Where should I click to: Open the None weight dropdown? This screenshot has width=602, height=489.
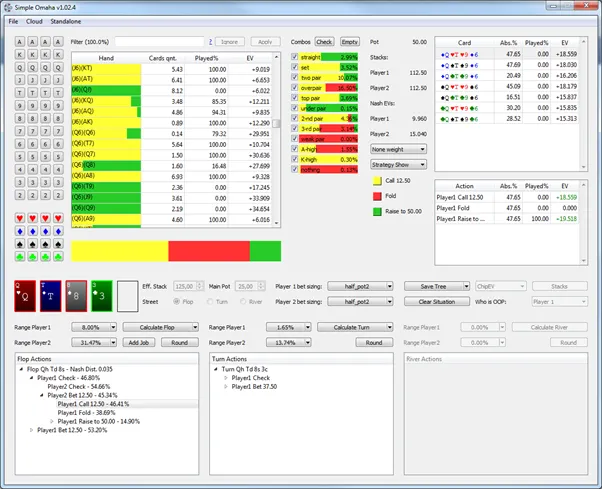tap(398, 149)
